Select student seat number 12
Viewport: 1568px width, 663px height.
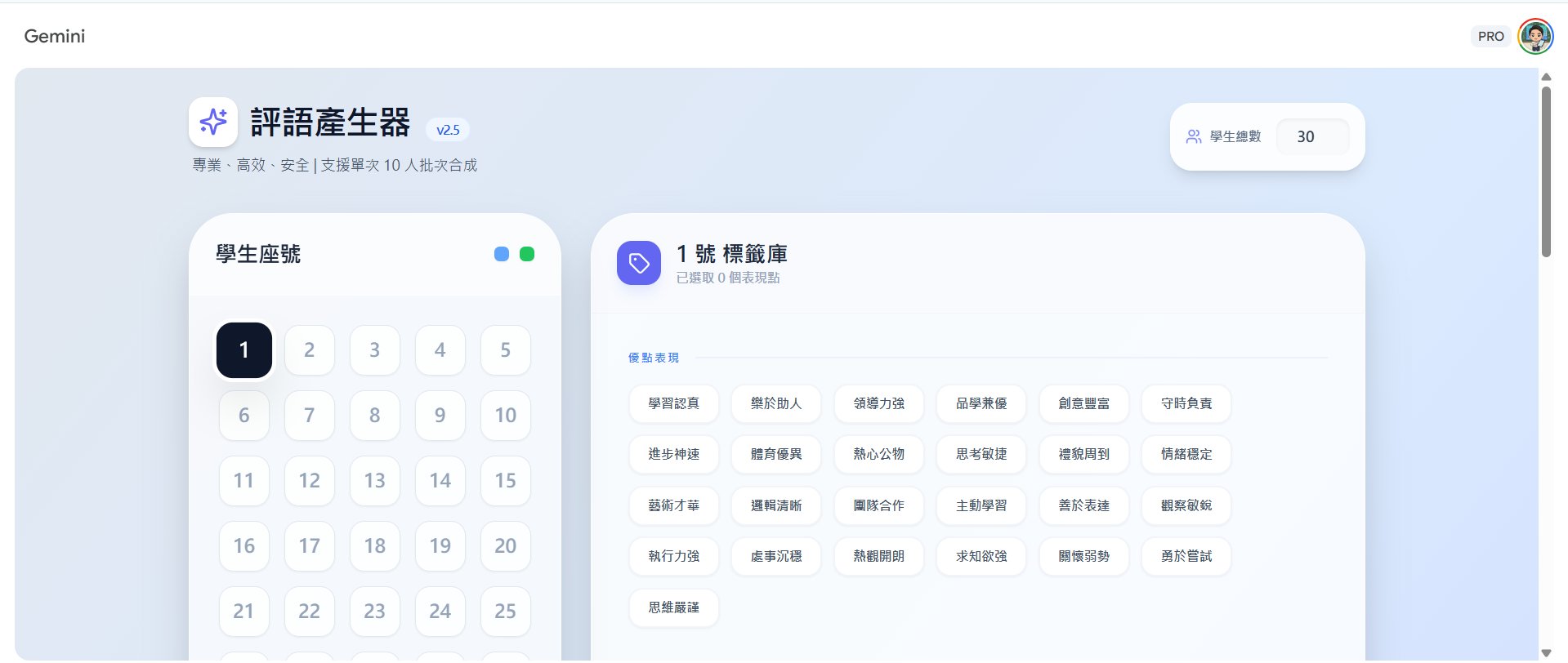pos(310,481)
